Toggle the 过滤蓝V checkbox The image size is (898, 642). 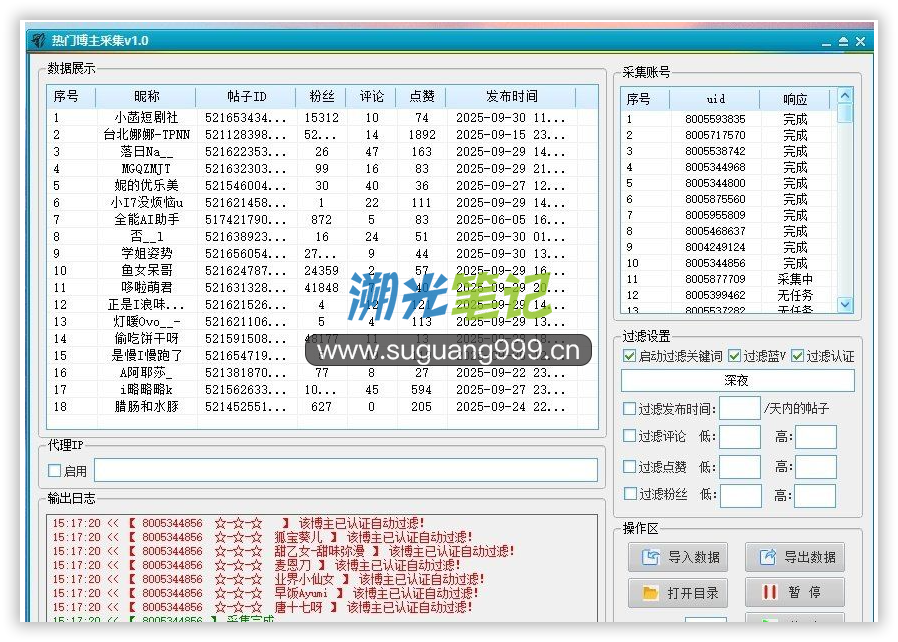(734, 356)
